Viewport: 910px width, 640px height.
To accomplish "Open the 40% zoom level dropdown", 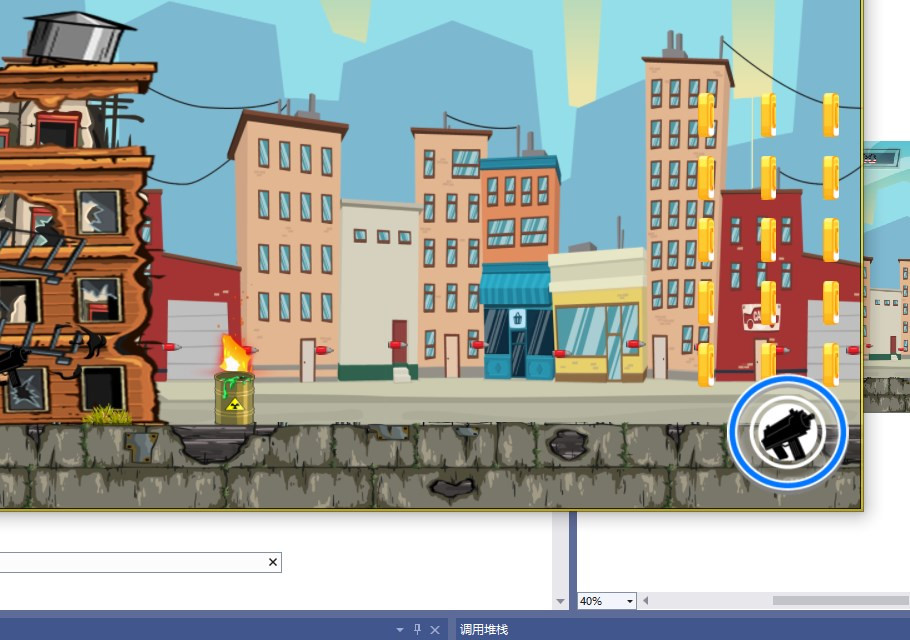I will click(629, 601).
